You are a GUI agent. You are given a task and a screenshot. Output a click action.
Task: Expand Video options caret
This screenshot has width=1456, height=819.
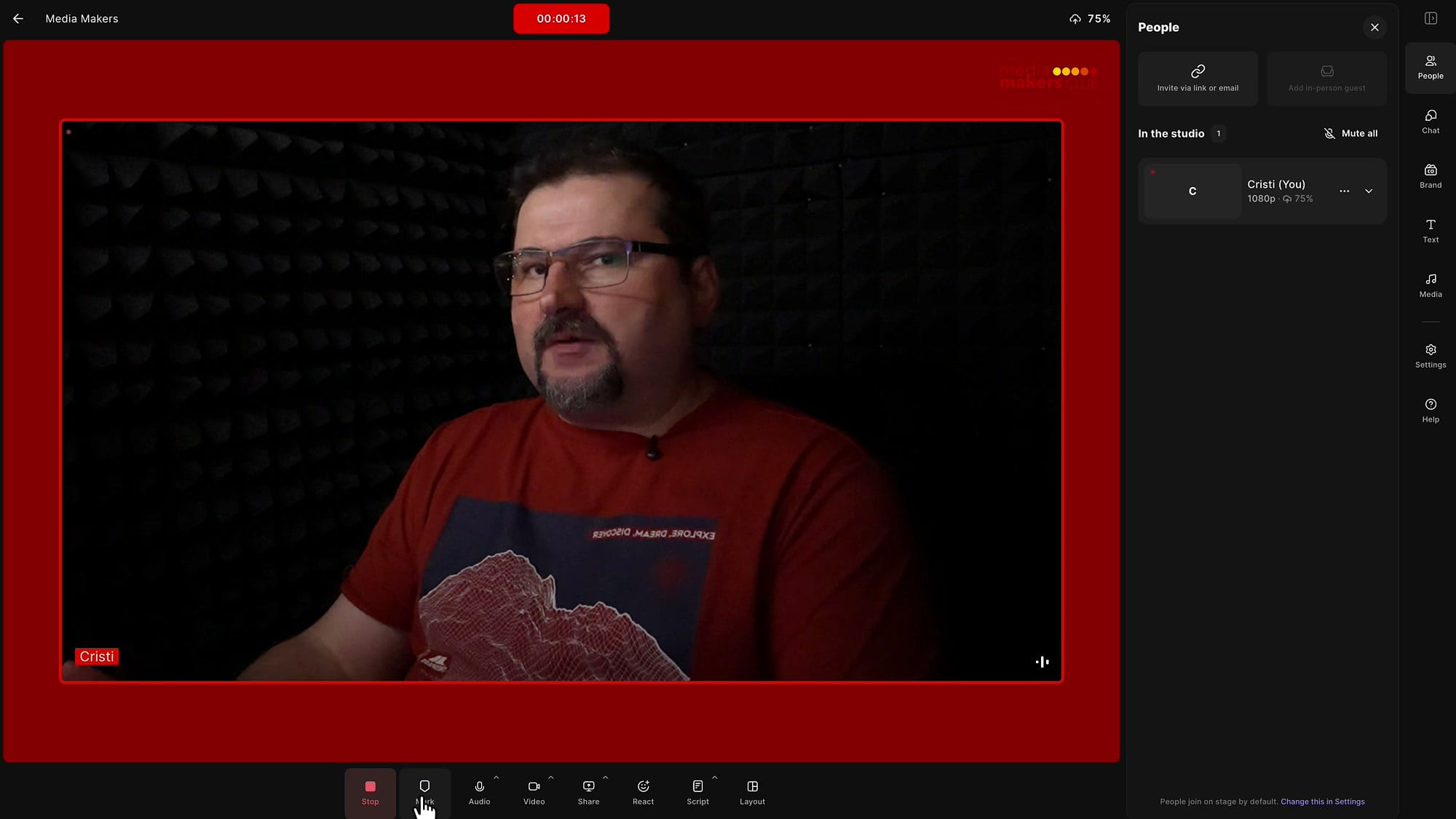(551, 778)
